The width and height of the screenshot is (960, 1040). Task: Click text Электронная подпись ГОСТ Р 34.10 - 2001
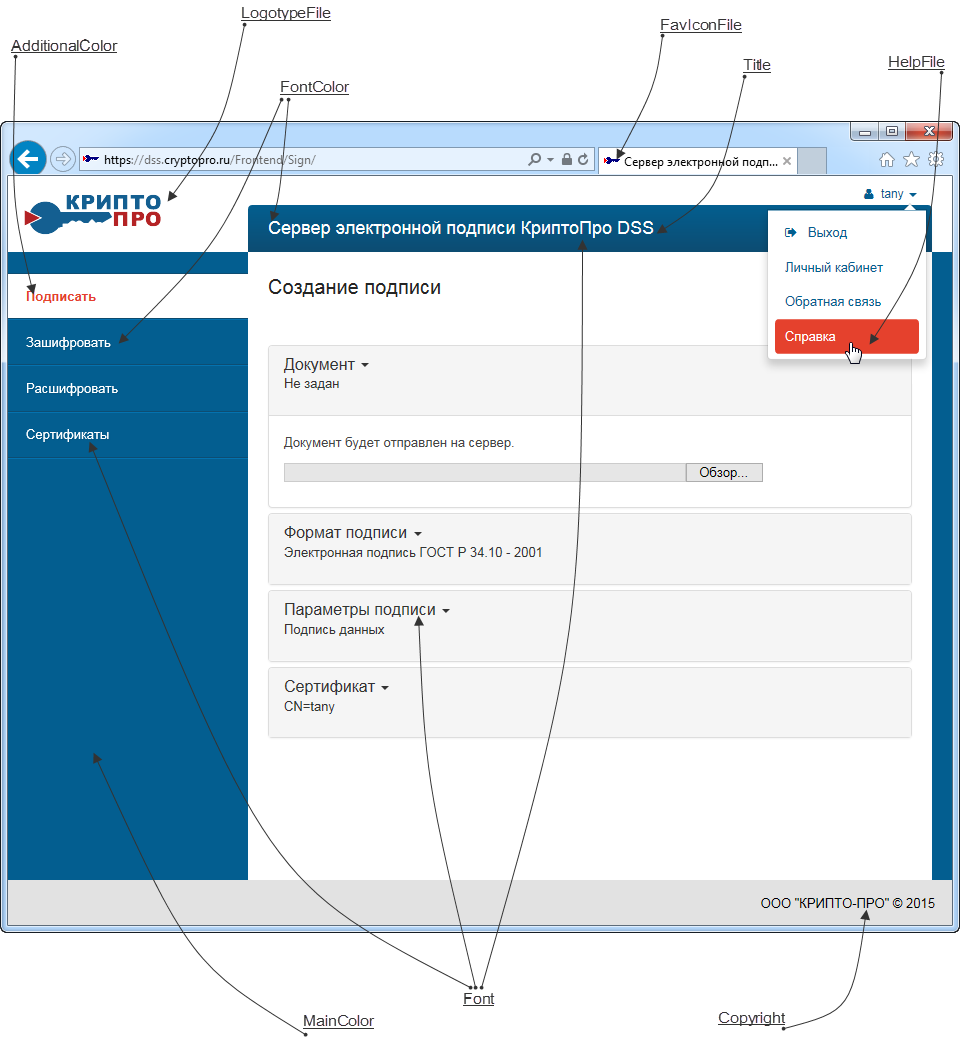[x=413, y=552]
